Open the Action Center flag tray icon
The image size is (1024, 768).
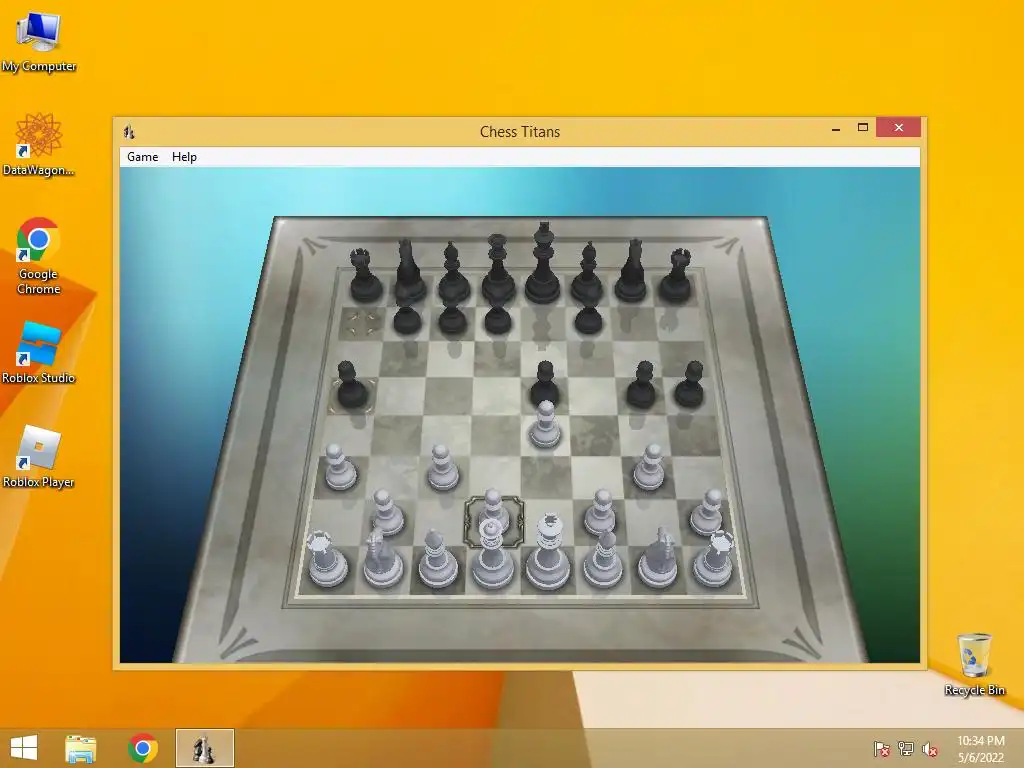(882, 749)
